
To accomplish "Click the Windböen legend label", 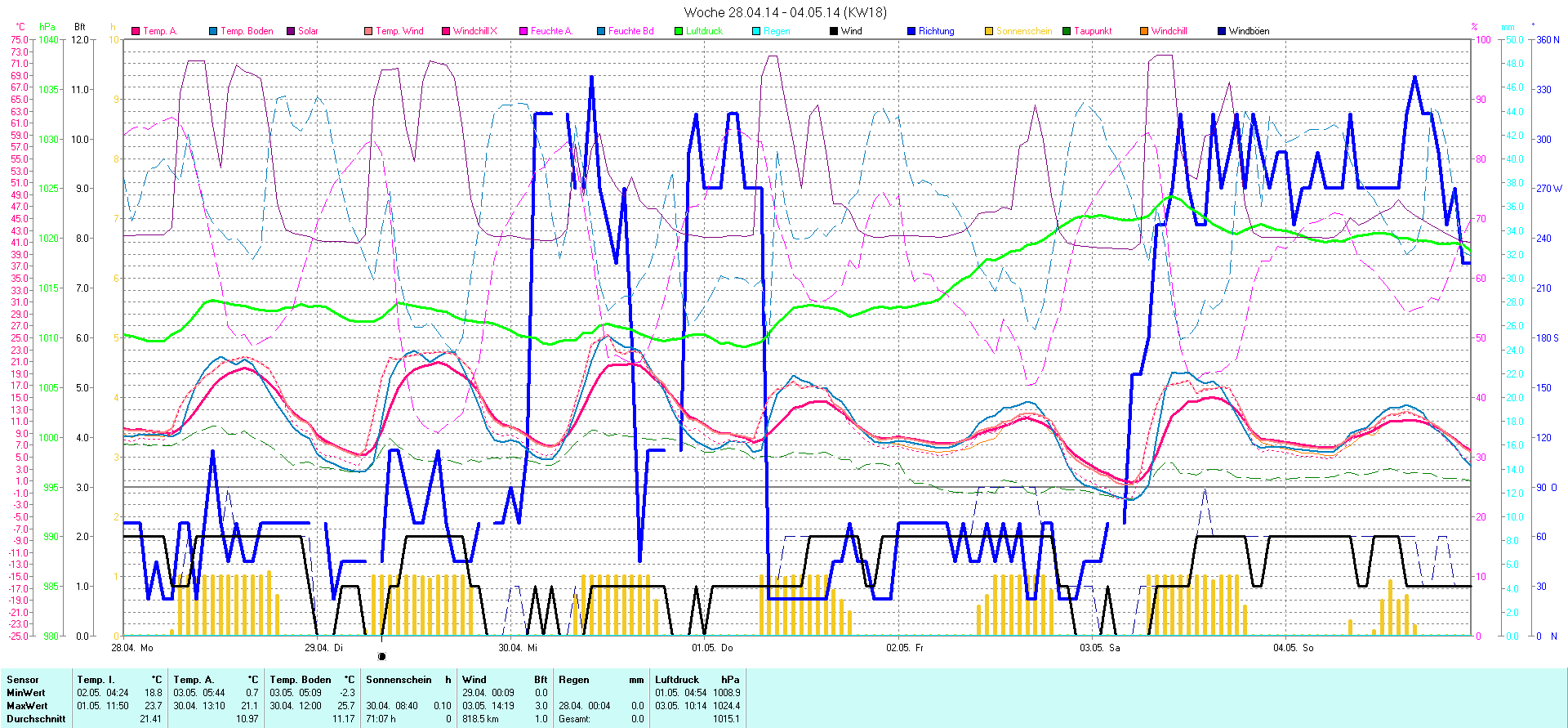I will pyautogui.click(x=1249, y=31).
